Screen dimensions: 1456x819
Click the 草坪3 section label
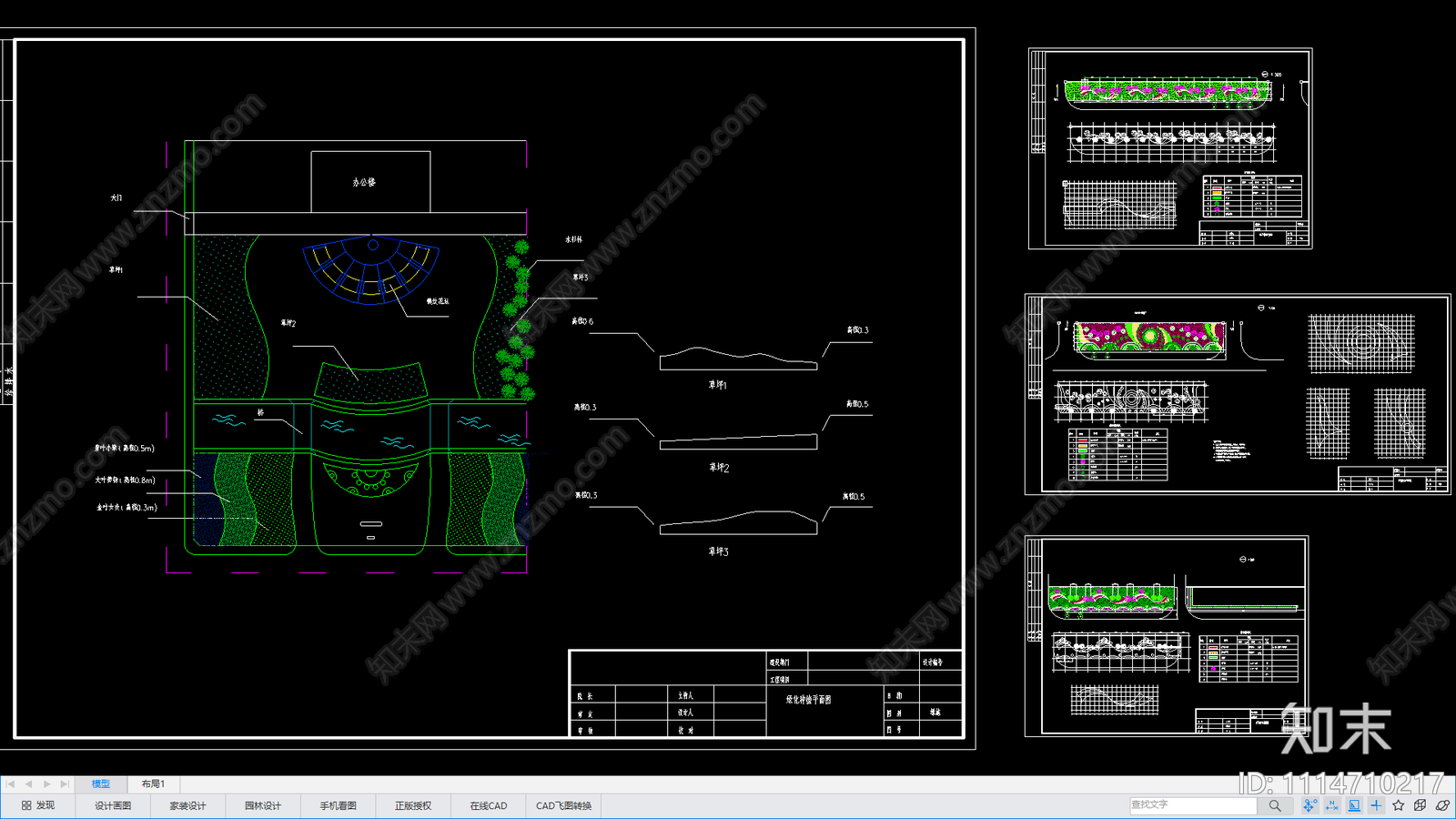pyautogui.click(x=718, y=551)
